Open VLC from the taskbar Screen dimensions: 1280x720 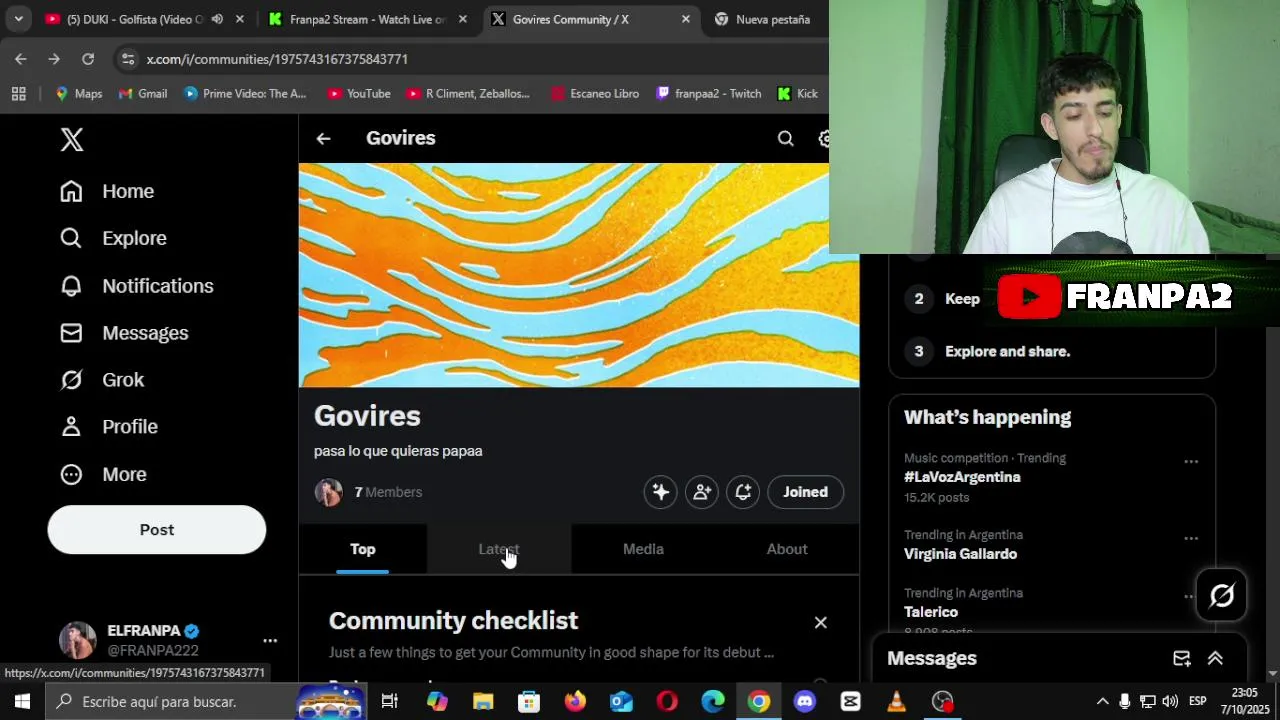[897, 702]
